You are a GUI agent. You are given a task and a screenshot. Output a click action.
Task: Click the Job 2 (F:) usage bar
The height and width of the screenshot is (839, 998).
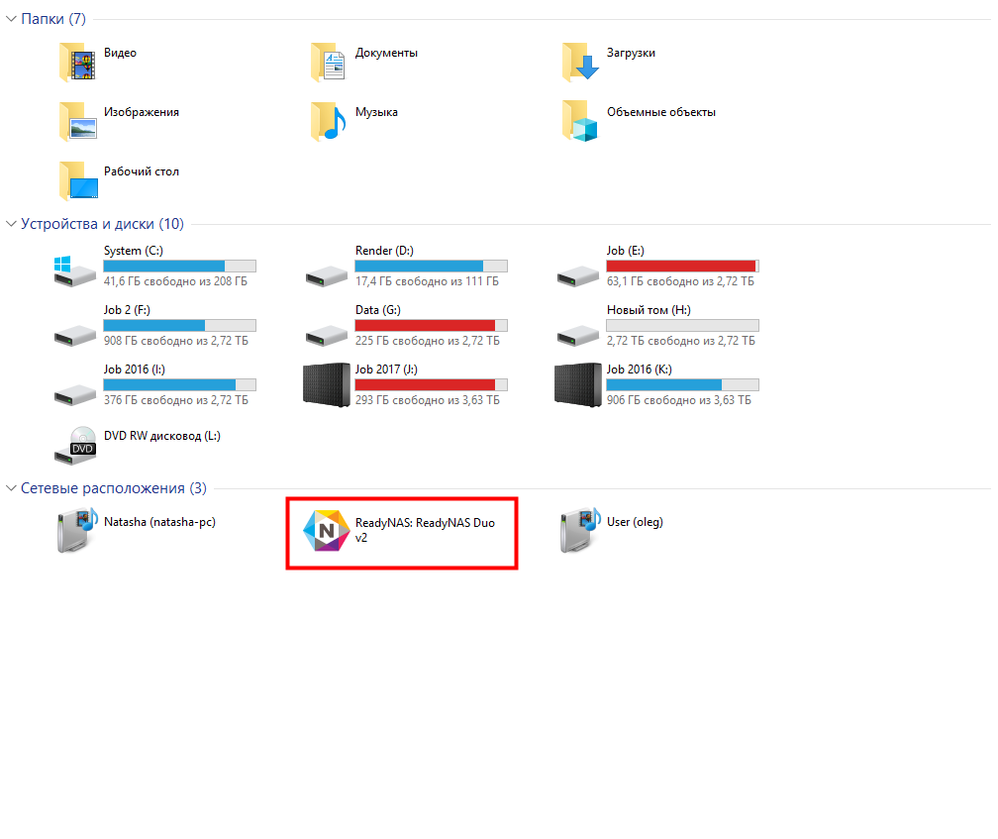click(180, 325)
